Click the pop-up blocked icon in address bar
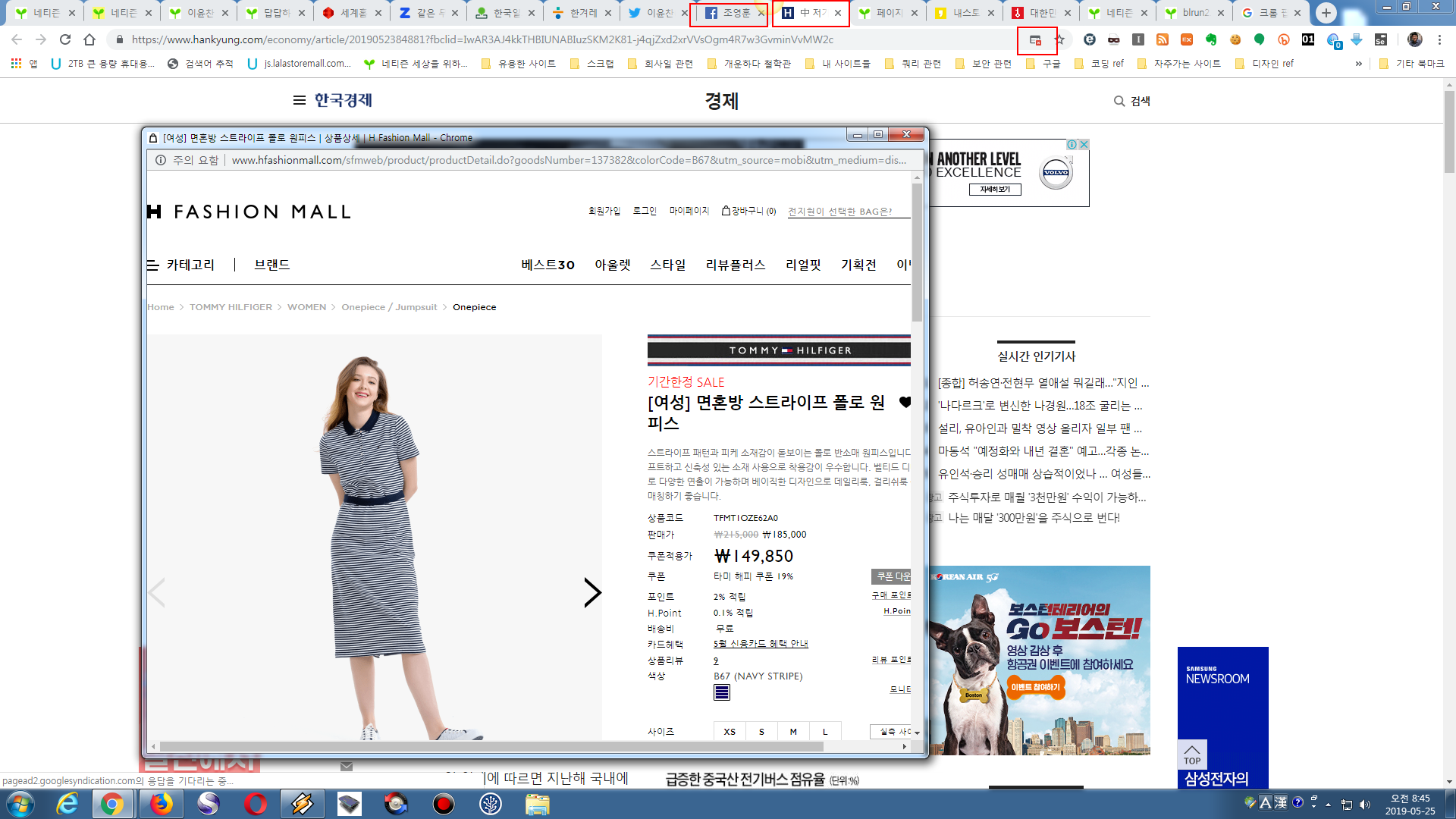1456x819 pixels. tap(1035, 40)
